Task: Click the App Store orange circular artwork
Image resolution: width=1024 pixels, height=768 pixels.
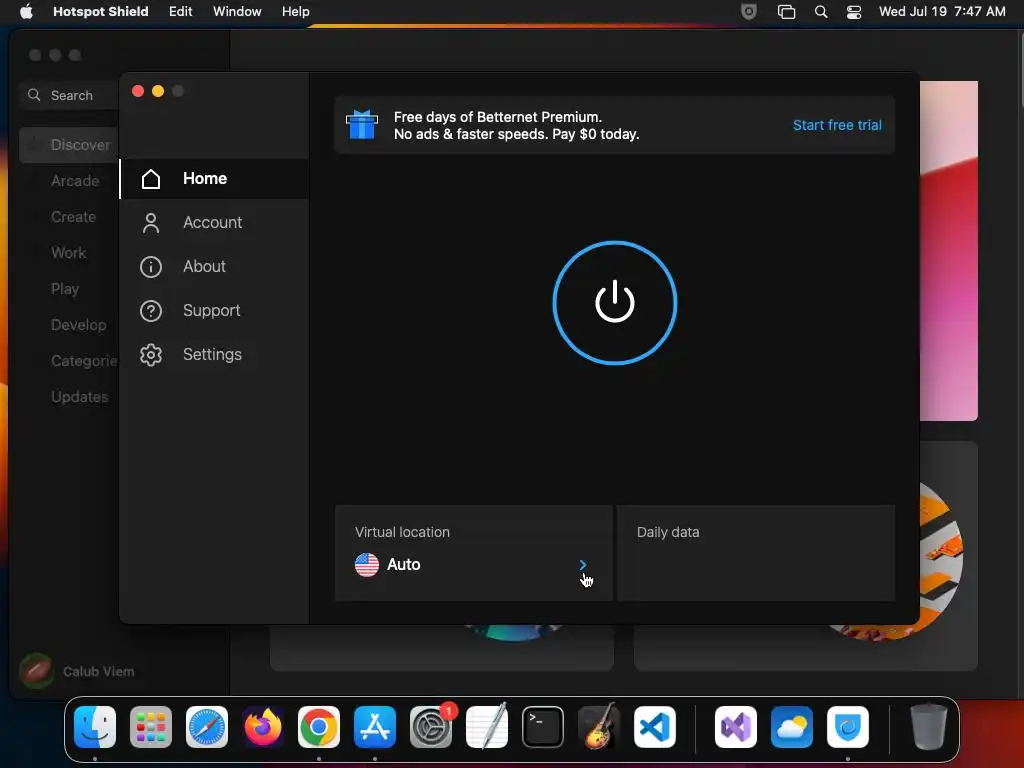Action: coord(940,562)
